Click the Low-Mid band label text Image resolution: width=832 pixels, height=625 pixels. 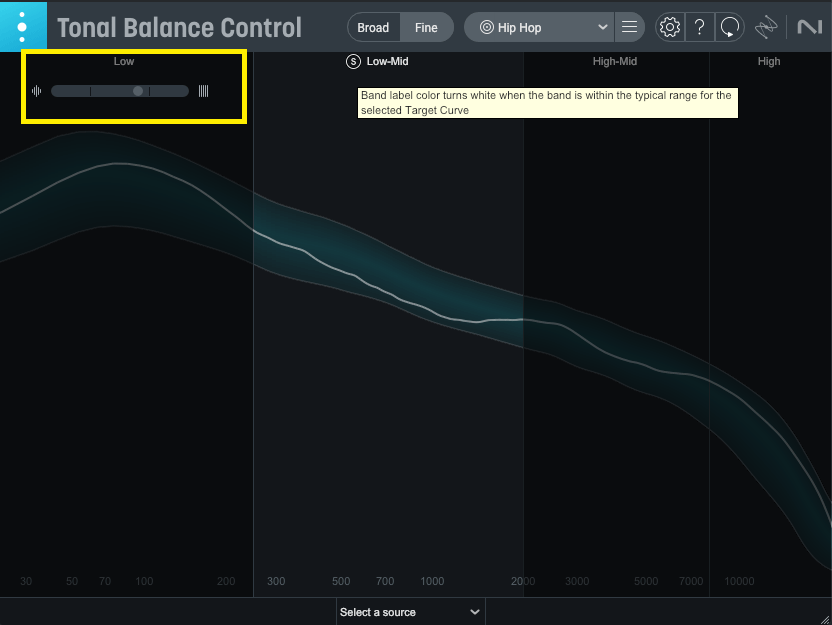click(387, 62)
